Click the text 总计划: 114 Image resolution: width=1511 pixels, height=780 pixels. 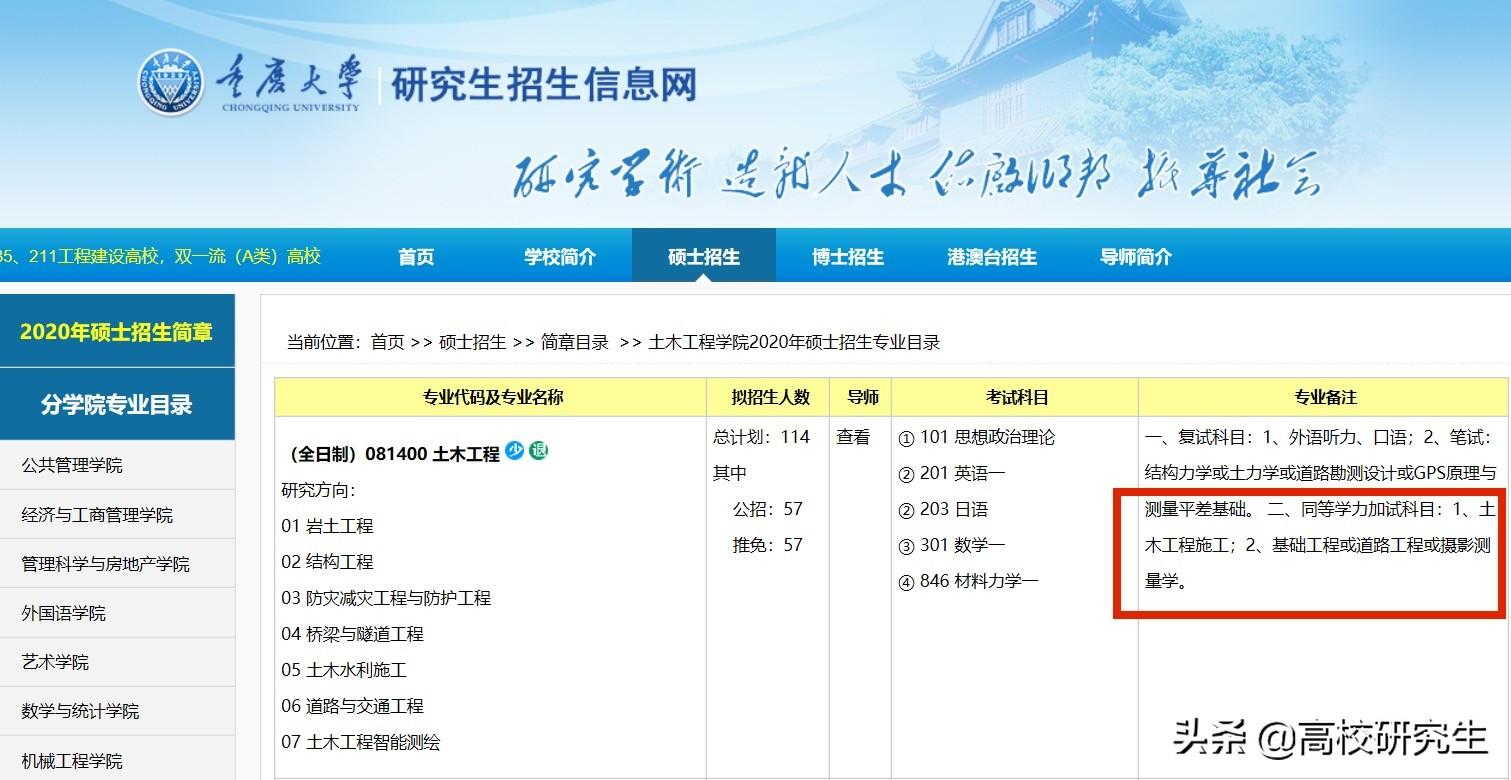point(761,437)
